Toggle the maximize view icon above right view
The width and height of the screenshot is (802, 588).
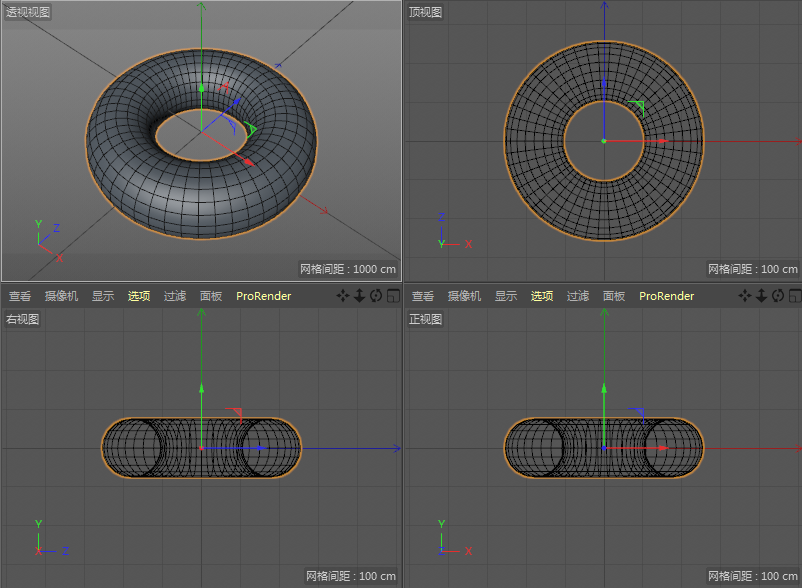392,296
